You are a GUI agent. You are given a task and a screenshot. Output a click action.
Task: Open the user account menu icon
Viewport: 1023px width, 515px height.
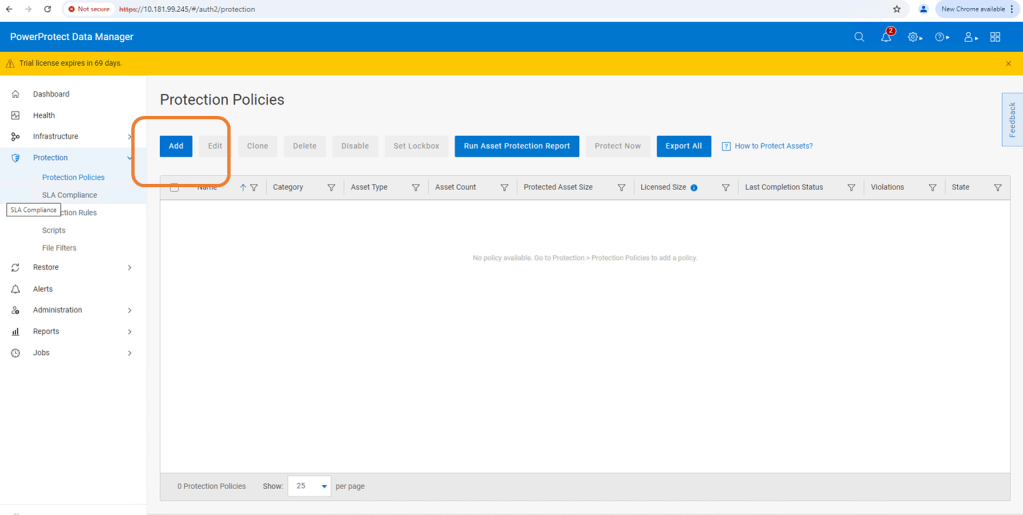pos(968,37)
